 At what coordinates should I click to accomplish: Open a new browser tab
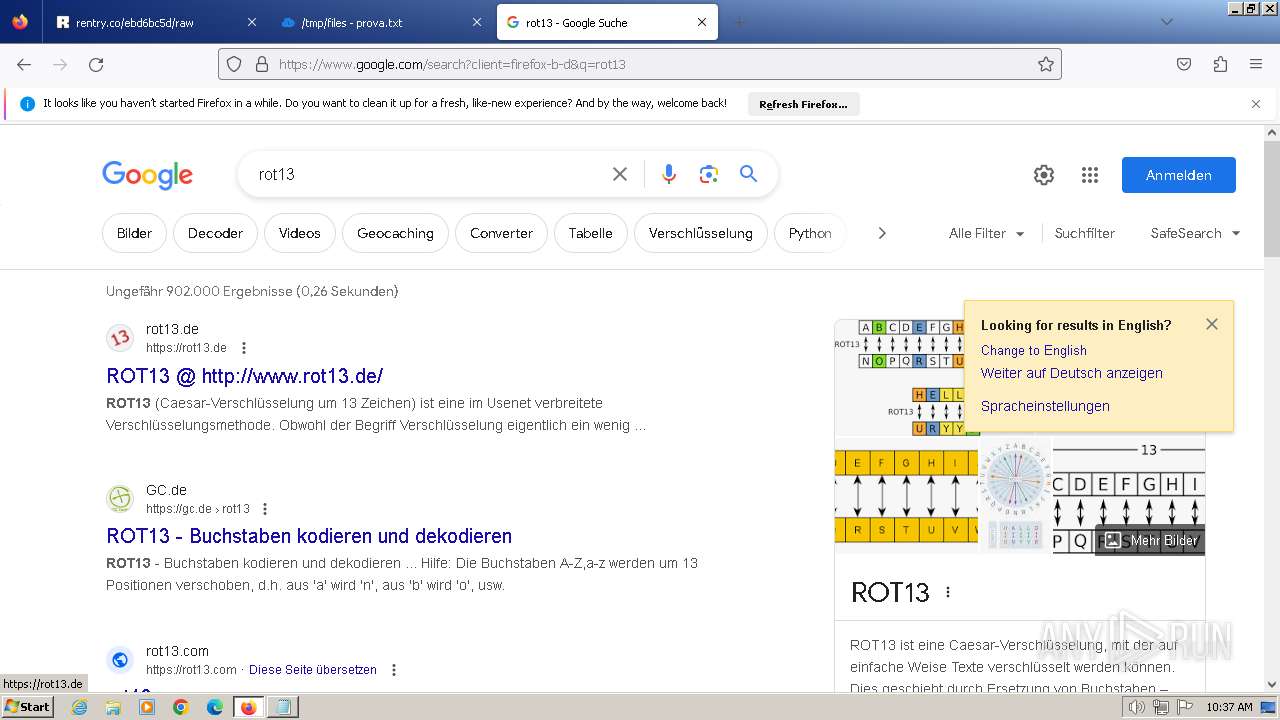[x=739, y=22]
